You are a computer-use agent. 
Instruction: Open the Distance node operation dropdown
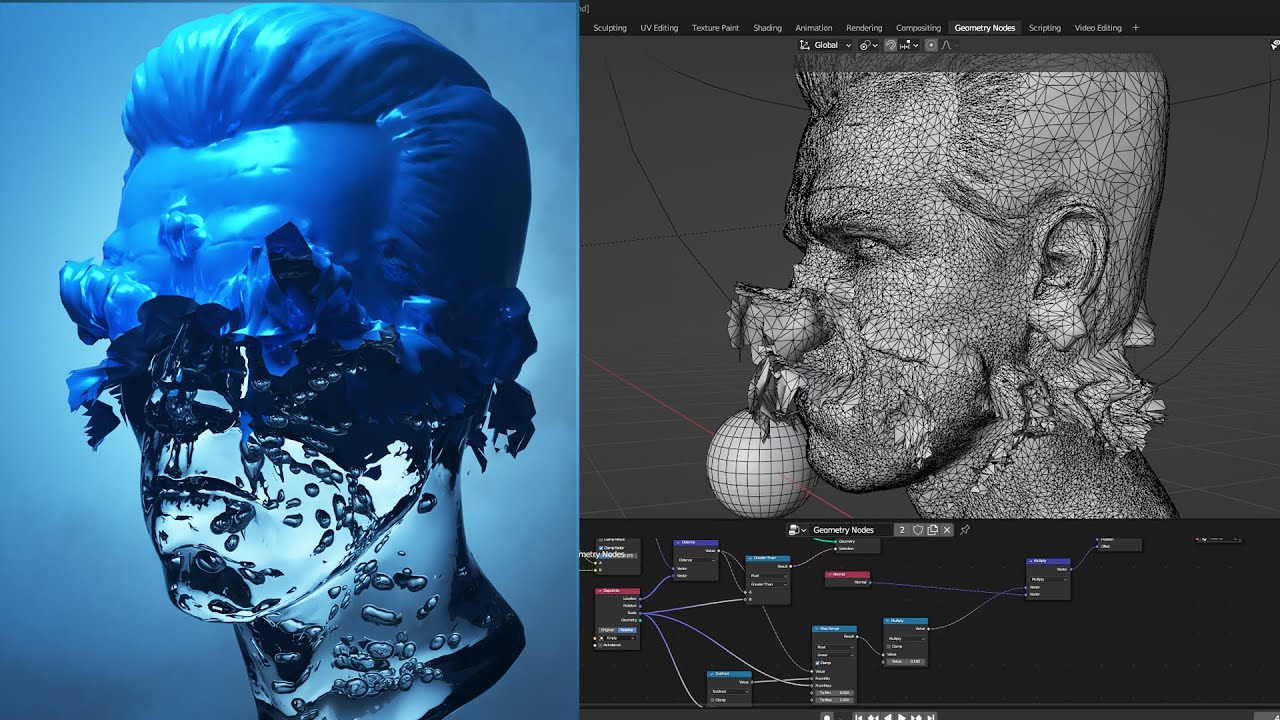pyautogui.click(x=697, y=560)
